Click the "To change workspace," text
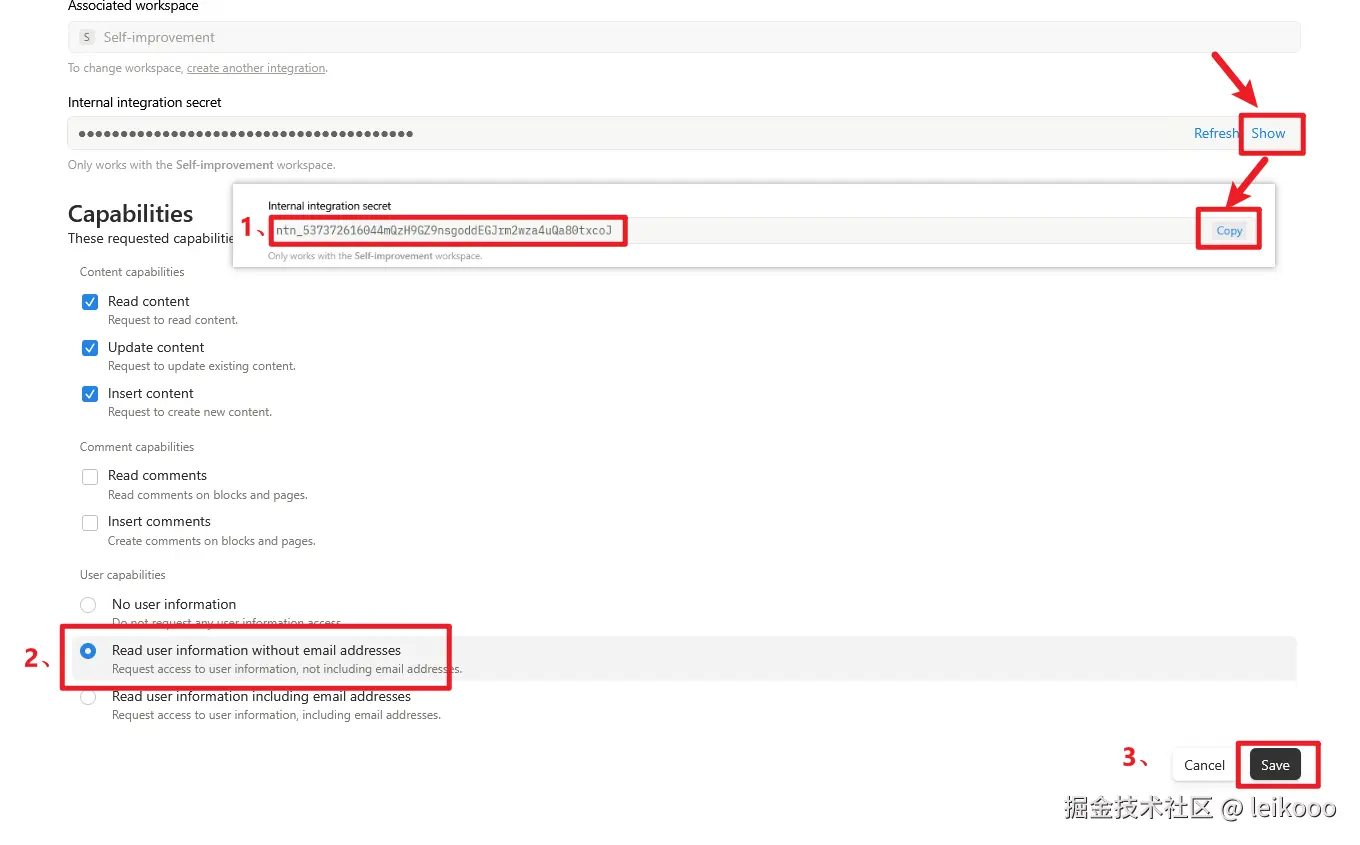Image resolution: width=1360 pixels, height=845 pixels. [x=126, y=68]
